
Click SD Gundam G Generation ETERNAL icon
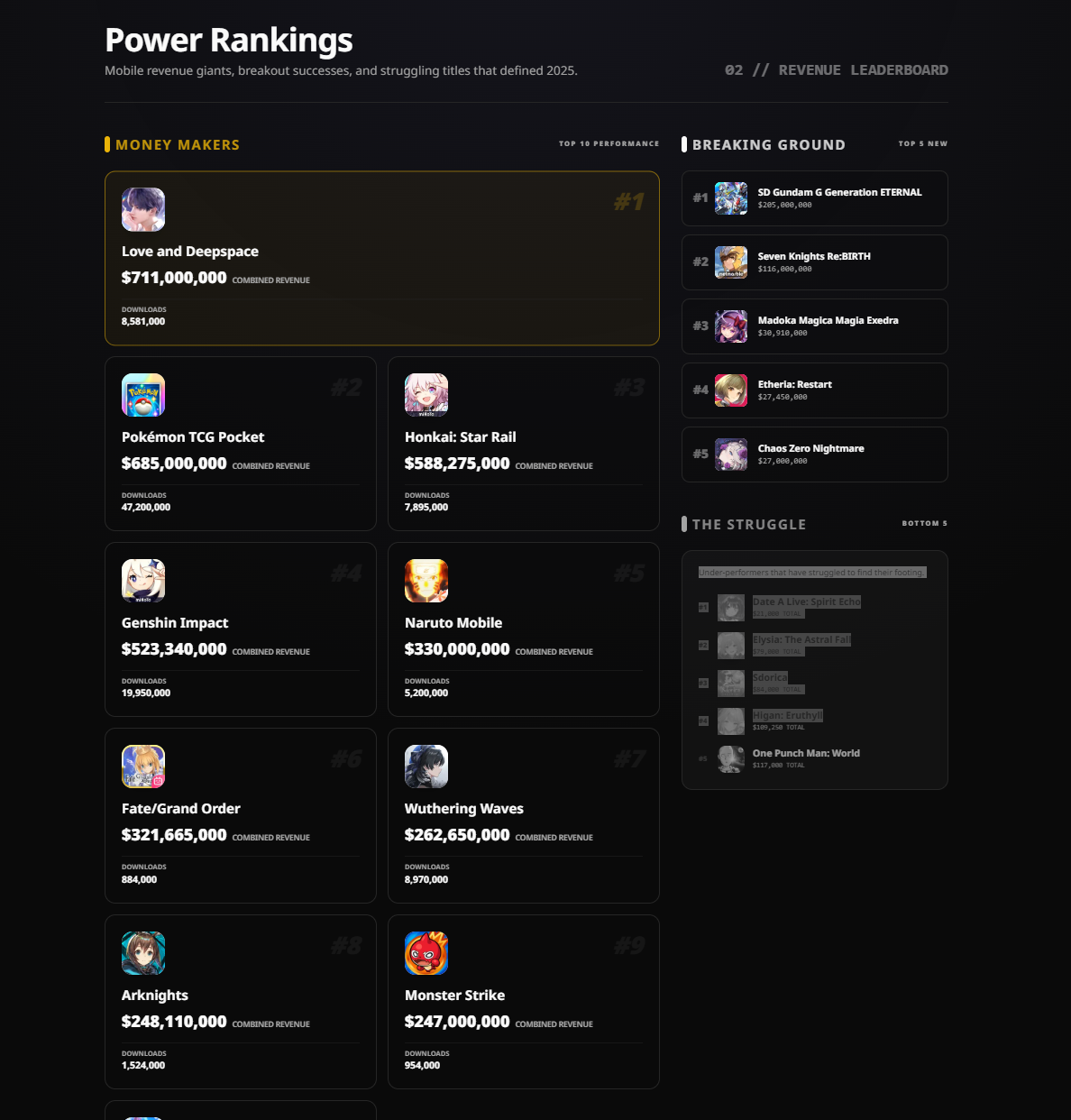(731, 198)
